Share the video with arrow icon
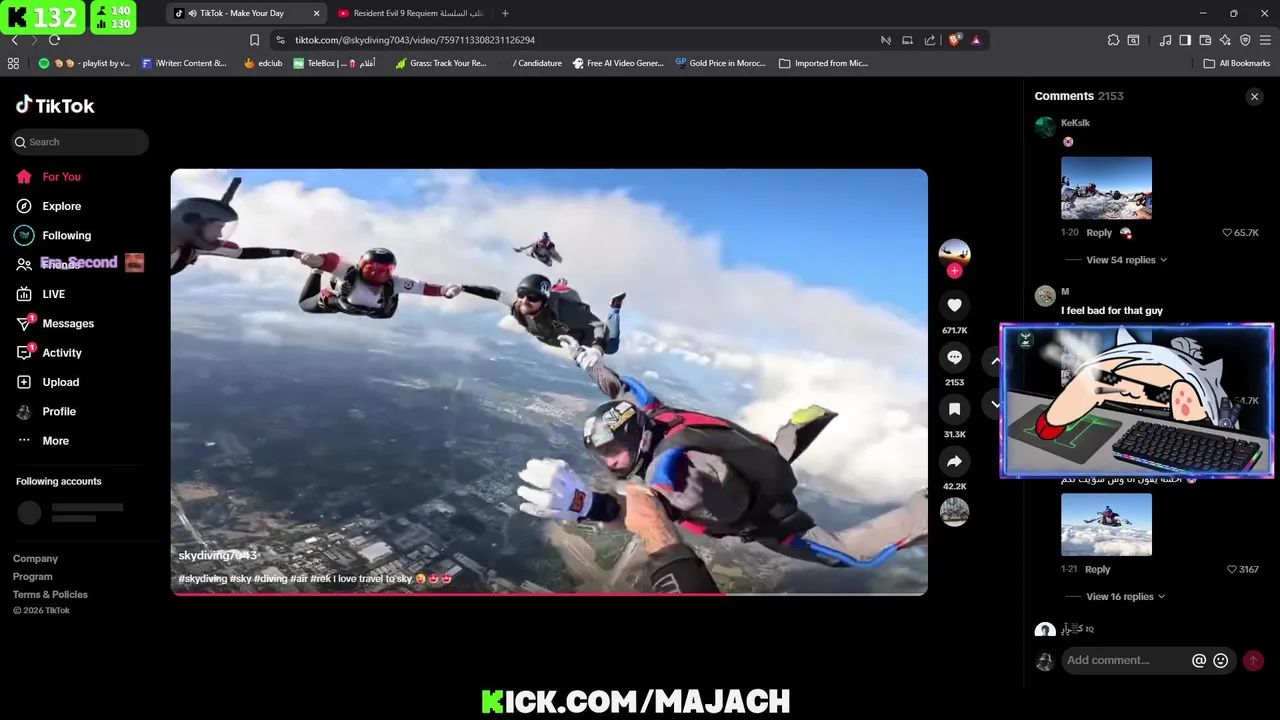 954,462
